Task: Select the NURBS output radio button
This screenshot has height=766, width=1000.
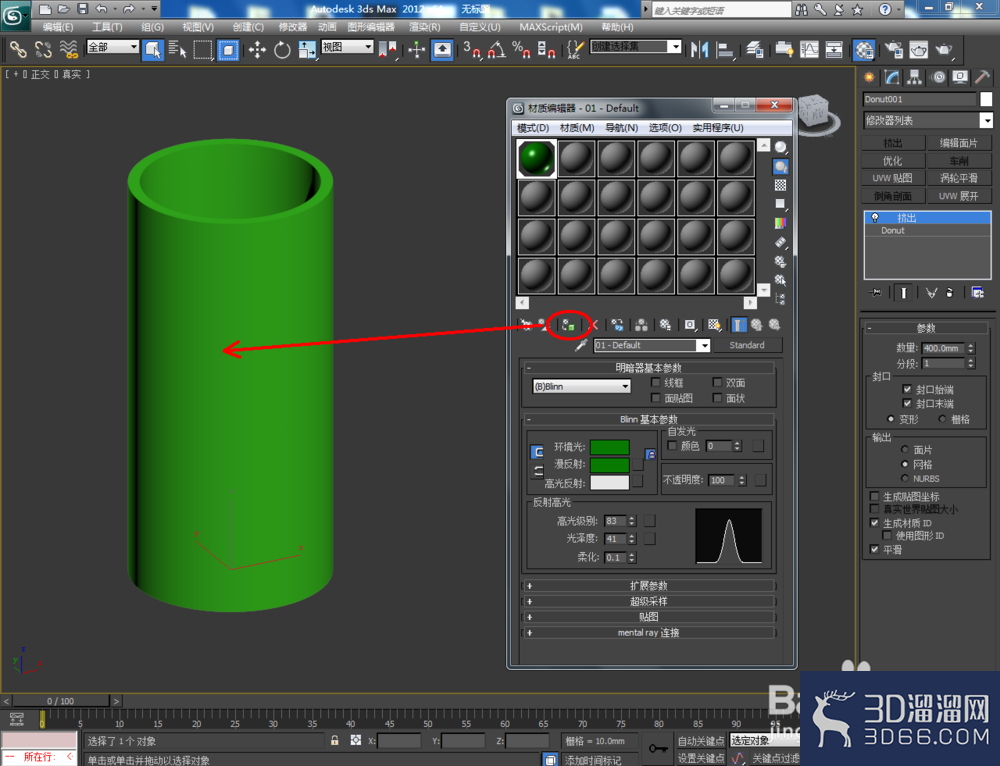Action: point(904,478)
